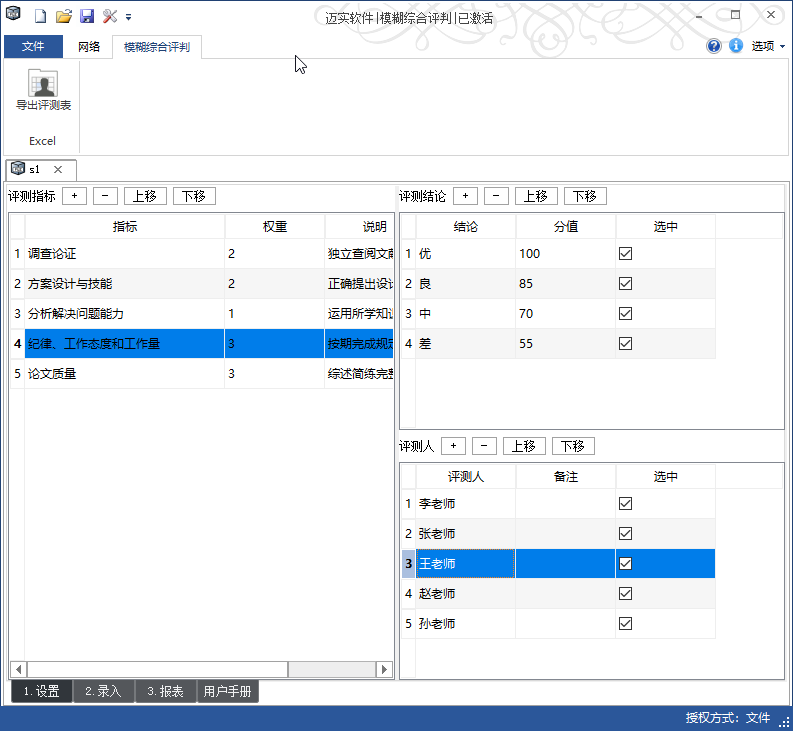793x731 pixels.
Task: Open the quick access toolbar customize arrow
Action: [x=129, y=18]
